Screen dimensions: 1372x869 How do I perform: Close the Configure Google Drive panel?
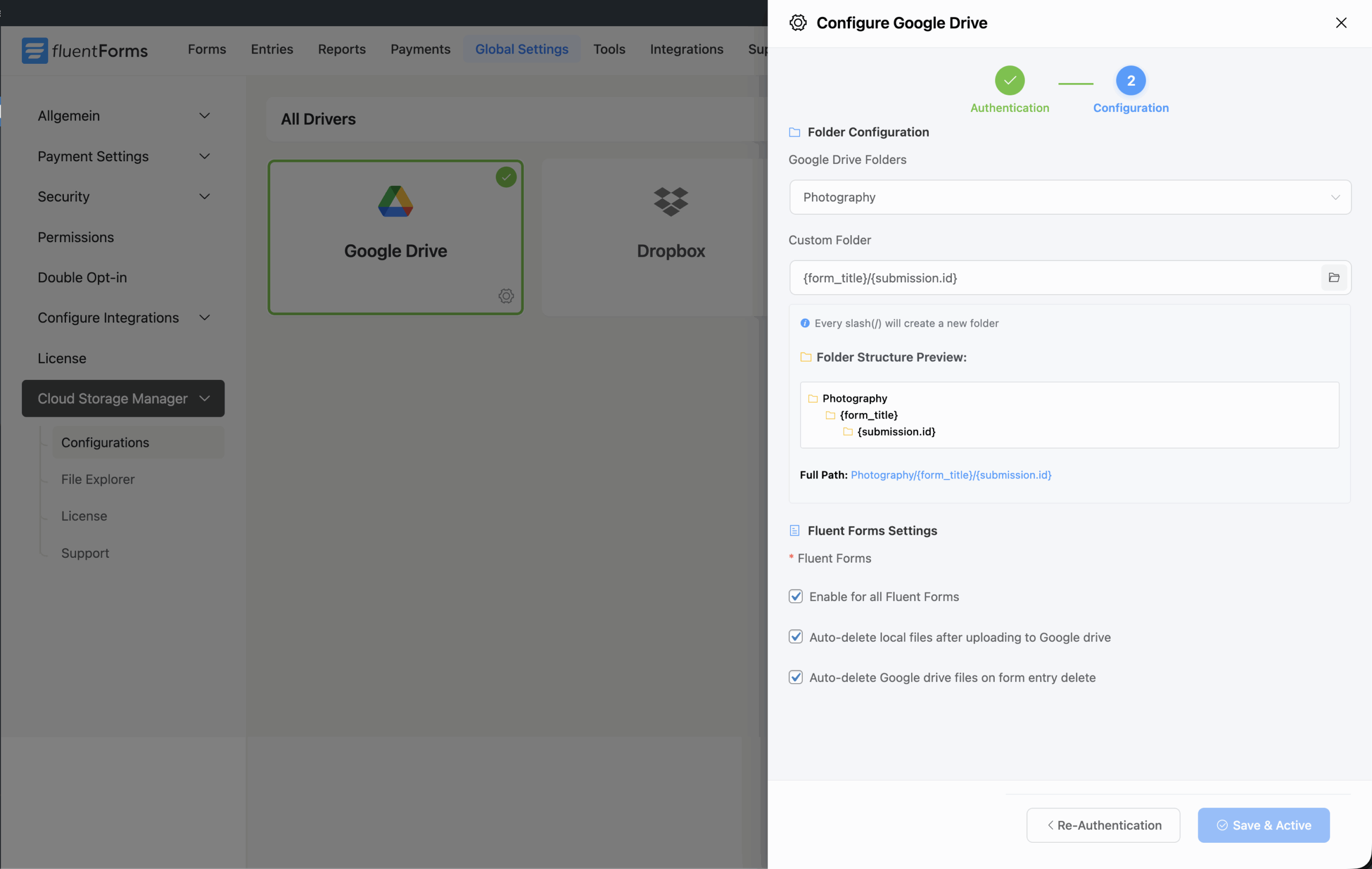pos(1341,23)
